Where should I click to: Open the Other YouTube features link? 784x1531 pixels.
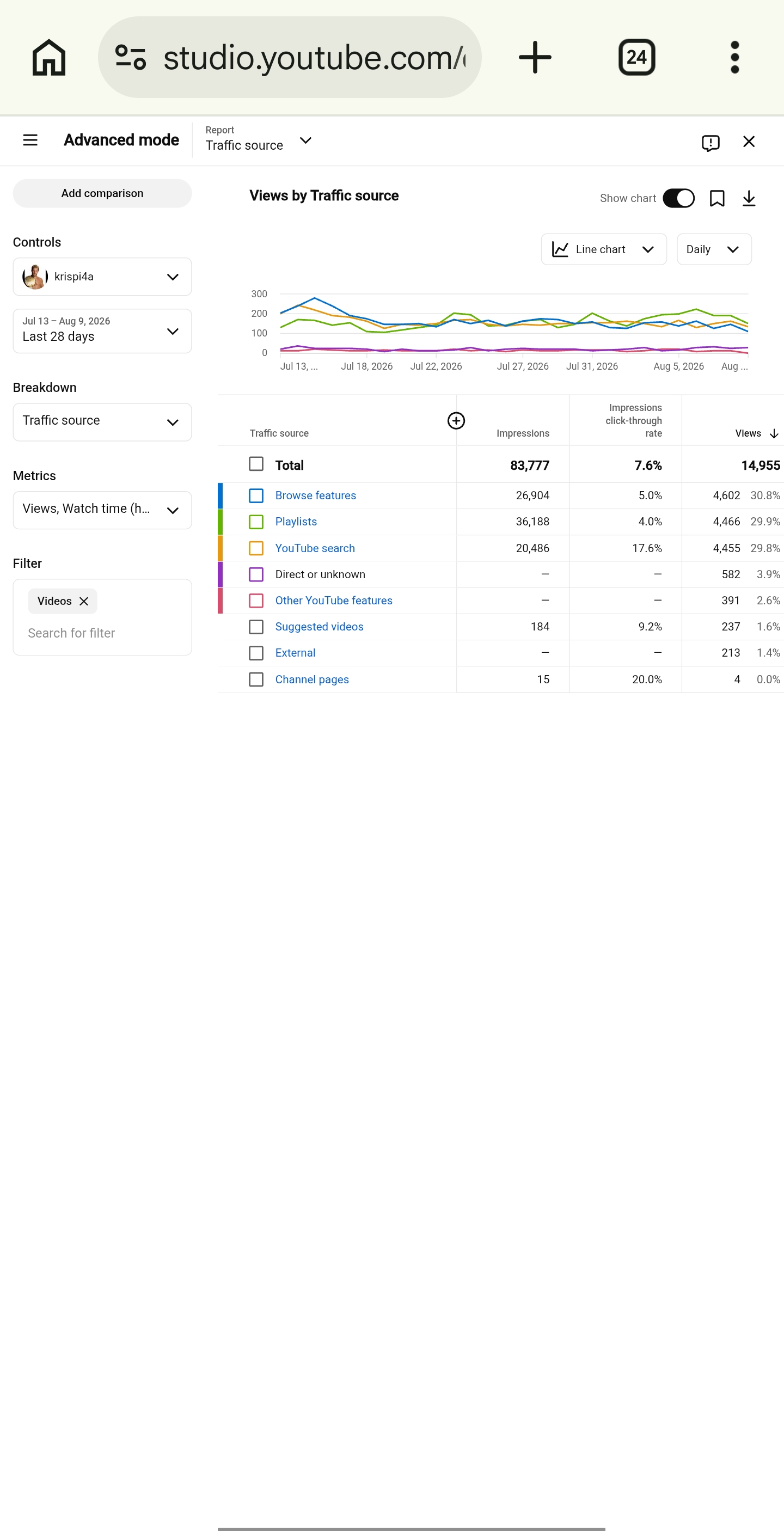pyautogui.click(x=333, y=601)
